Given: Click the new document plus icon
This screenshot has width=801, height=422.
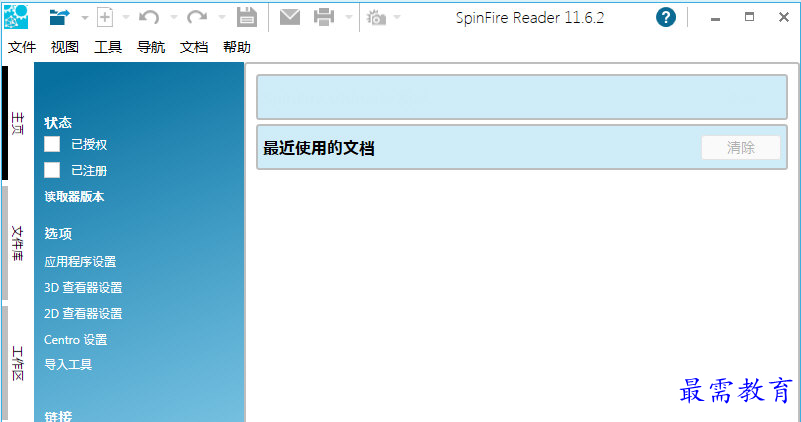Looking at the screenshot, I should point(105,17).
